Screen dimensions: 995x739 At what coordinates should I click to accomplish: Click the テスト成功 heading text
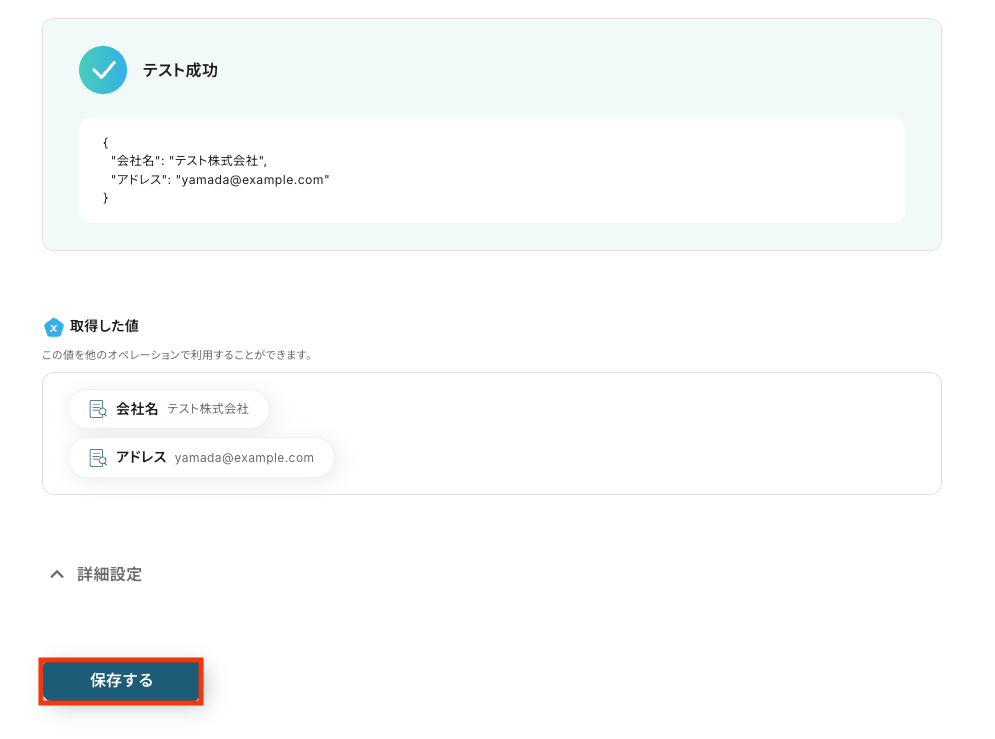pyautogui.click(x=180, y=70)
